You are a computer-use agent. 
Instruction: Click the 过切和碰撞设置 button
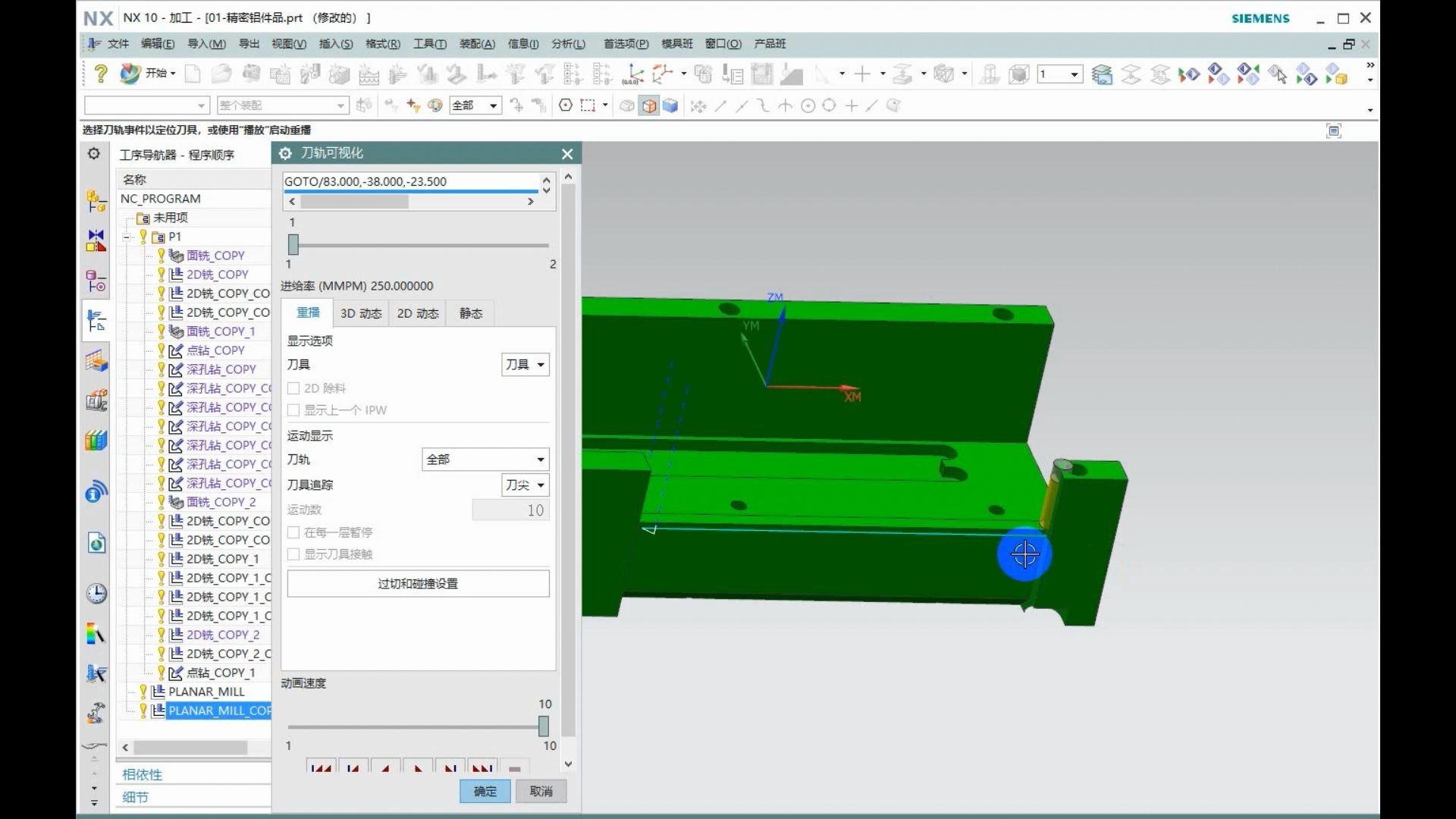coord(418,583)
